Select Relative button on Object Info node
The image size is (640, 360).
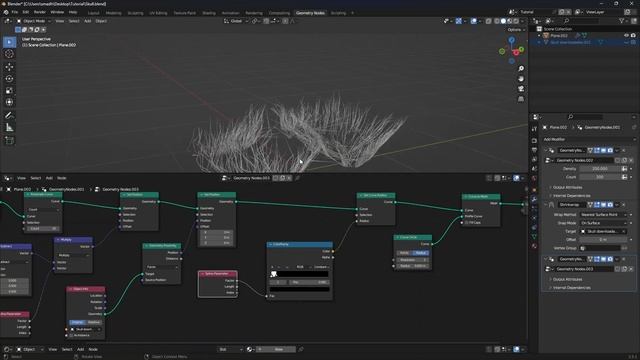[93, 322]
